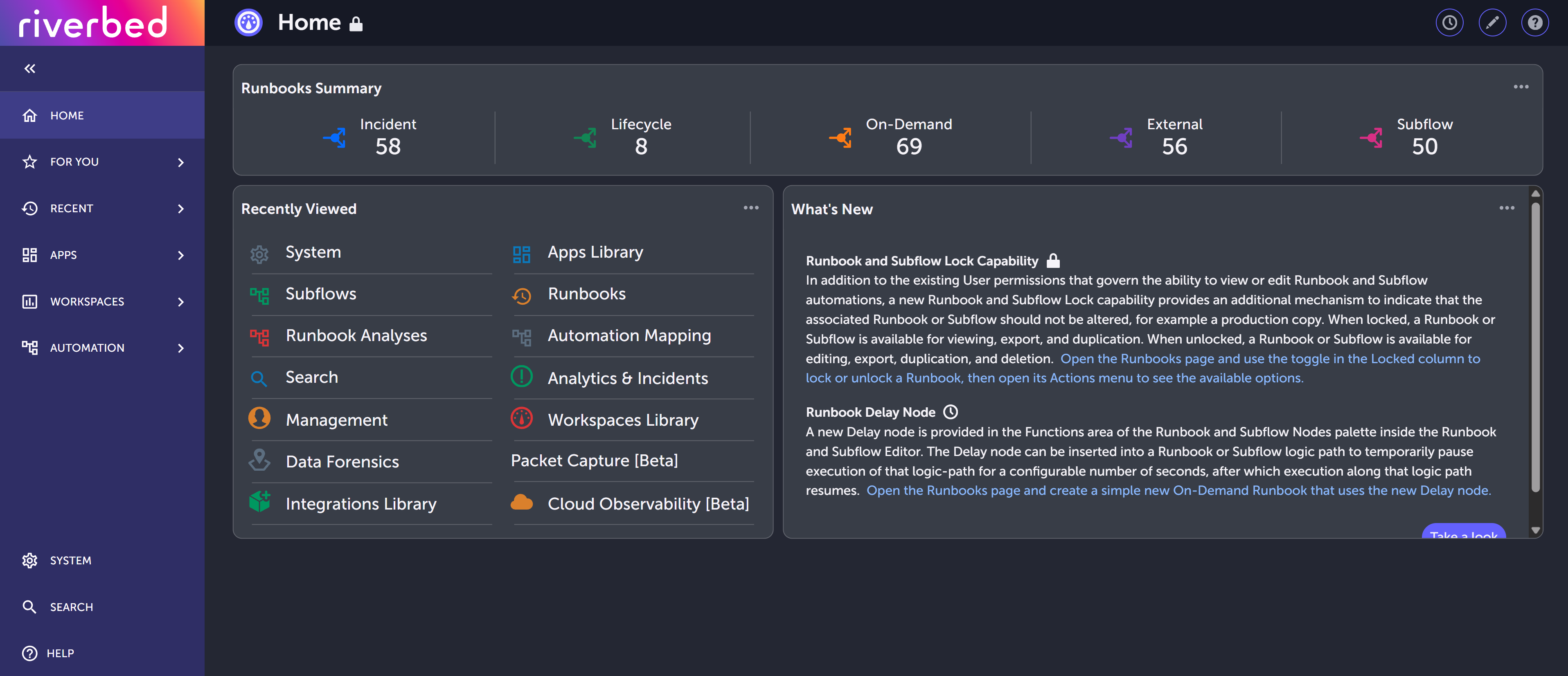Click the pink Subflow runbook icon
Viewport: 1568px width, 676px height.
1372,138
